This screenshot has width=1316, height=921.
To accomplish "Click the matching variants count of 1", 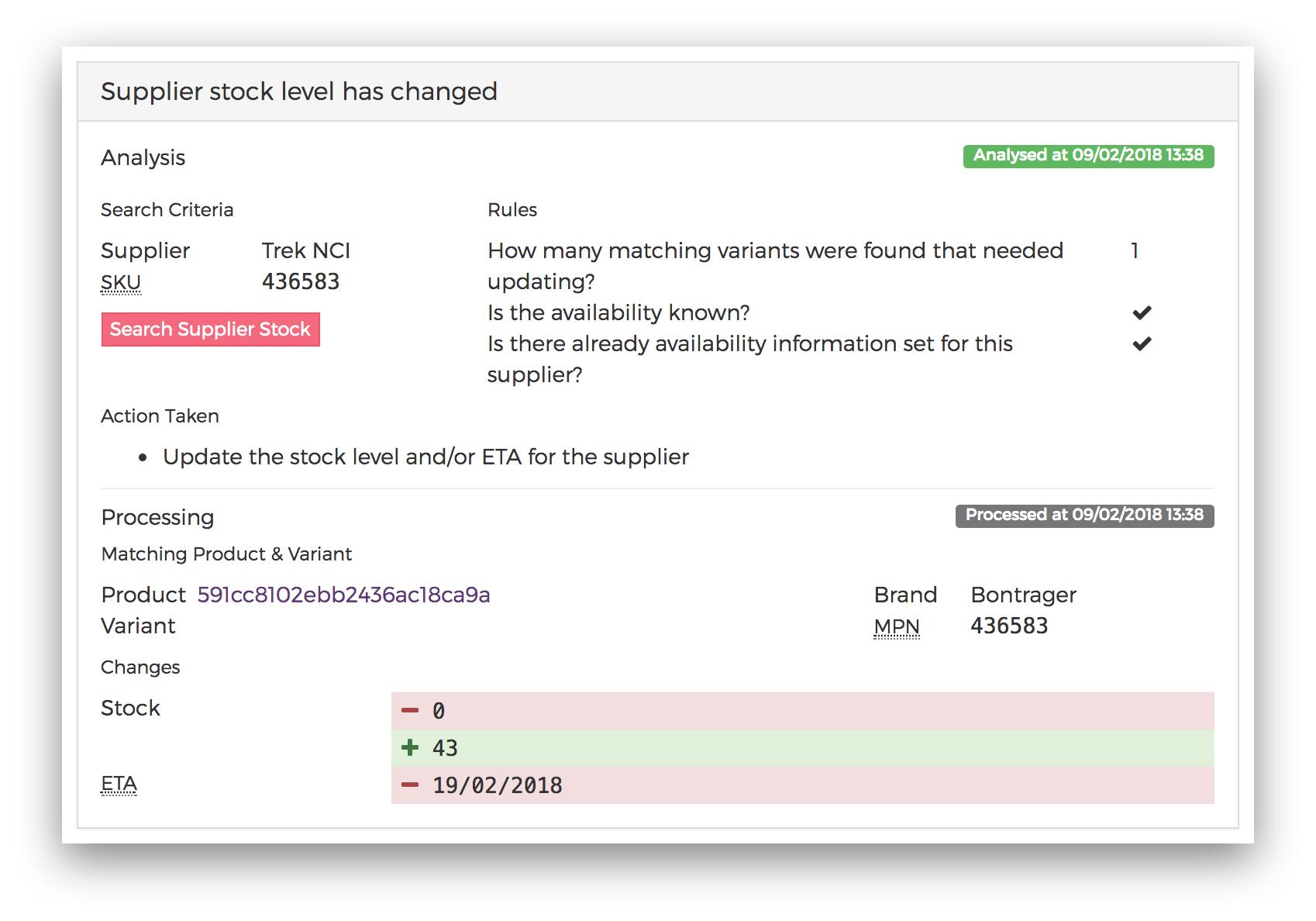I will pyautogui.click(x=1135, y=250).
